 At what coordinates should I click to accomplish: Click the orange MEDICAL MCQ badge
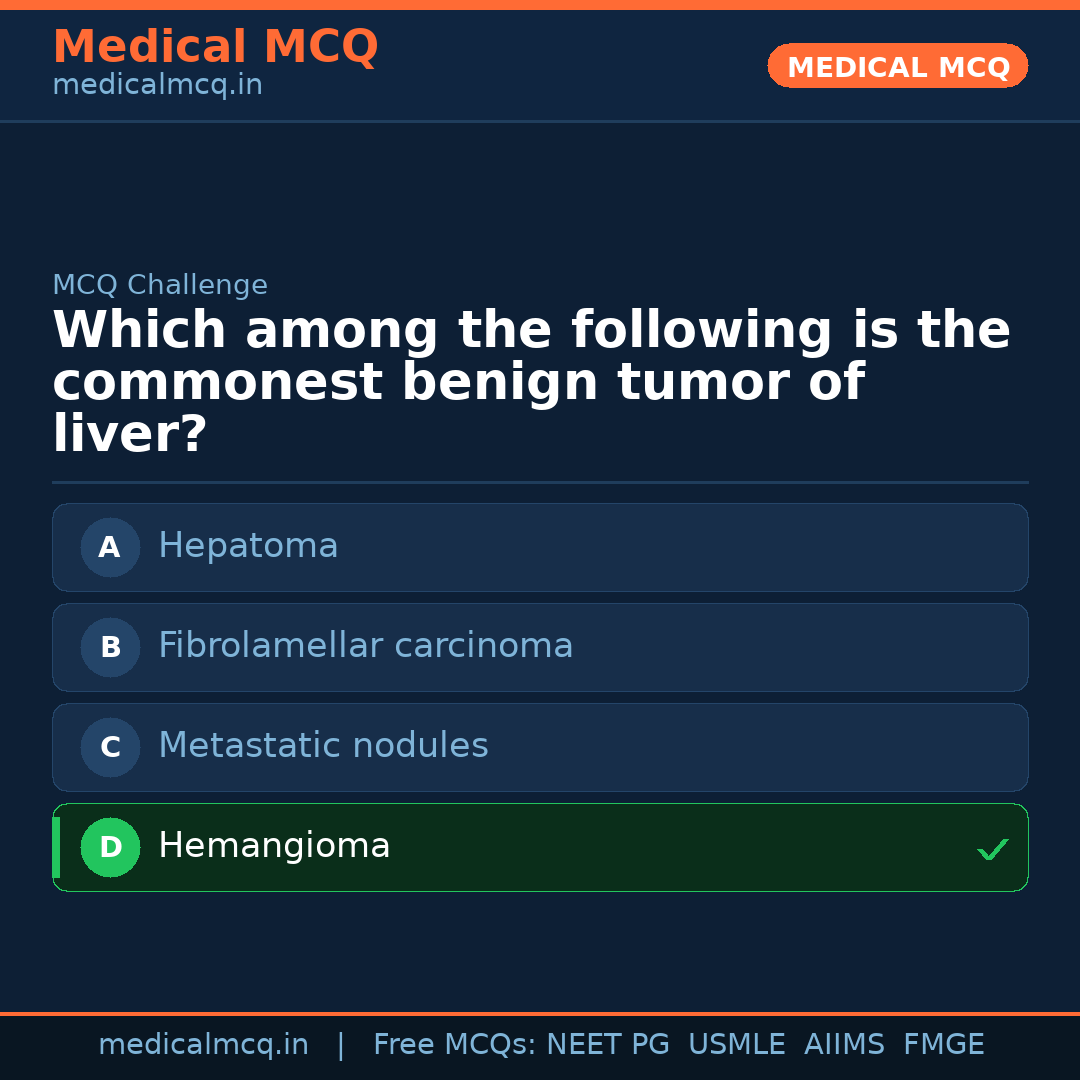point(897,67)
